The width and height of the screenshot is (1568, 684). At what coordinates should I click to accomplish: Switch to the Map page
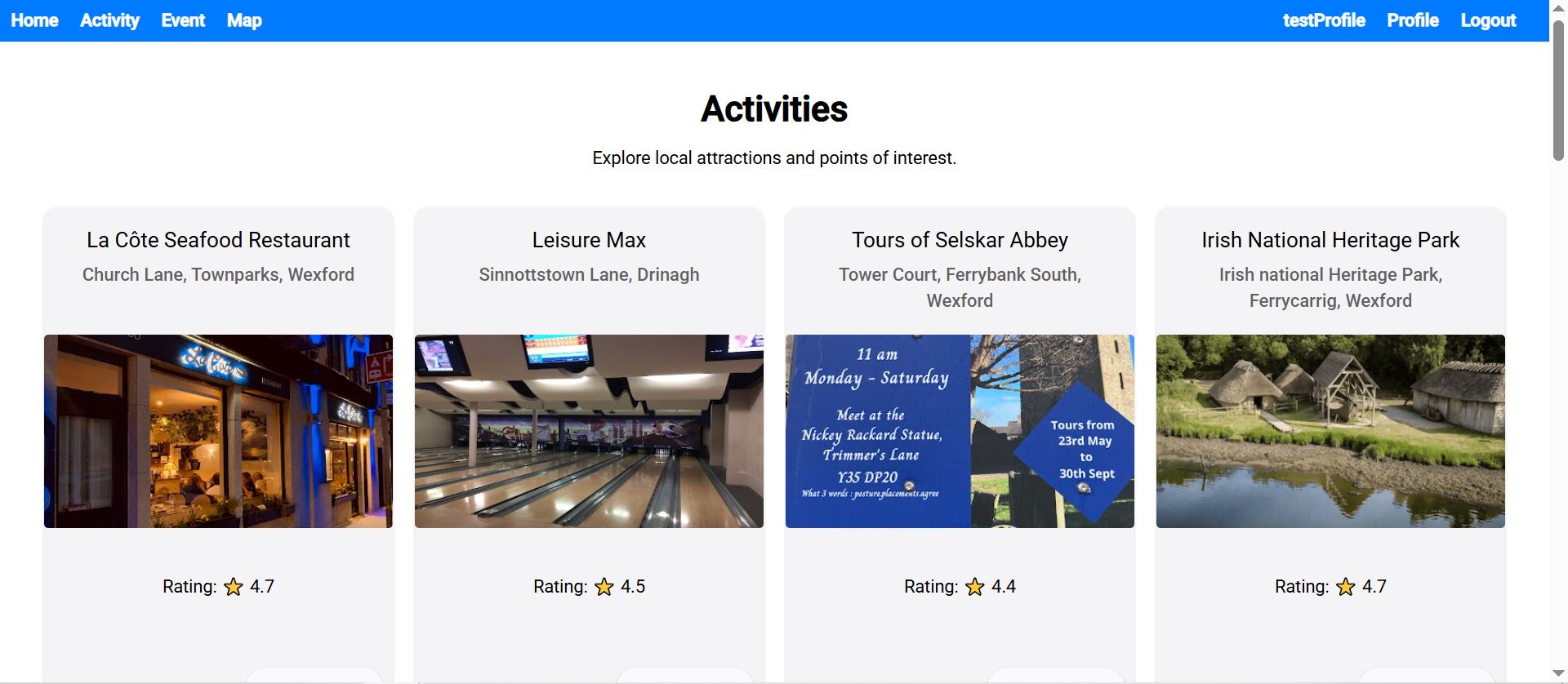pyautogui.click(x=244, y=20)
